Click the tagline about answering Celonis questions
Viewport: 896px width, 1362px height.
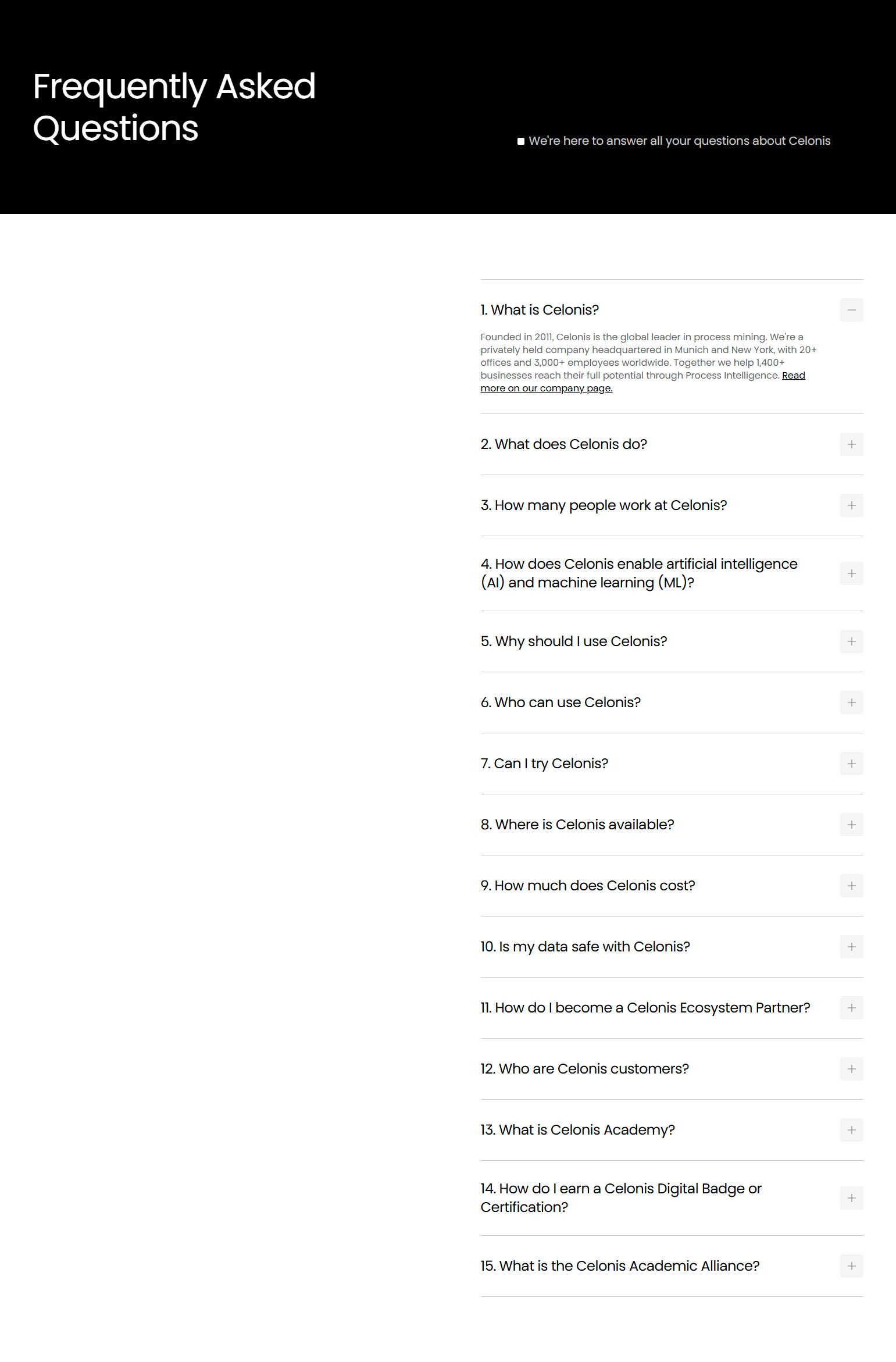pyautogui.click(x=680, y=141)
